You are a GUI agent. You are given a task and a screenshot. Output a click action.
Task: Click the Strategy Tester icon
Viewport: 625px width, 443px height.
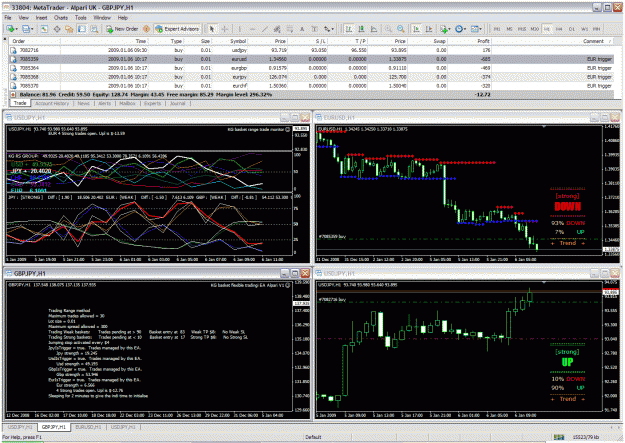click(94, 29)
